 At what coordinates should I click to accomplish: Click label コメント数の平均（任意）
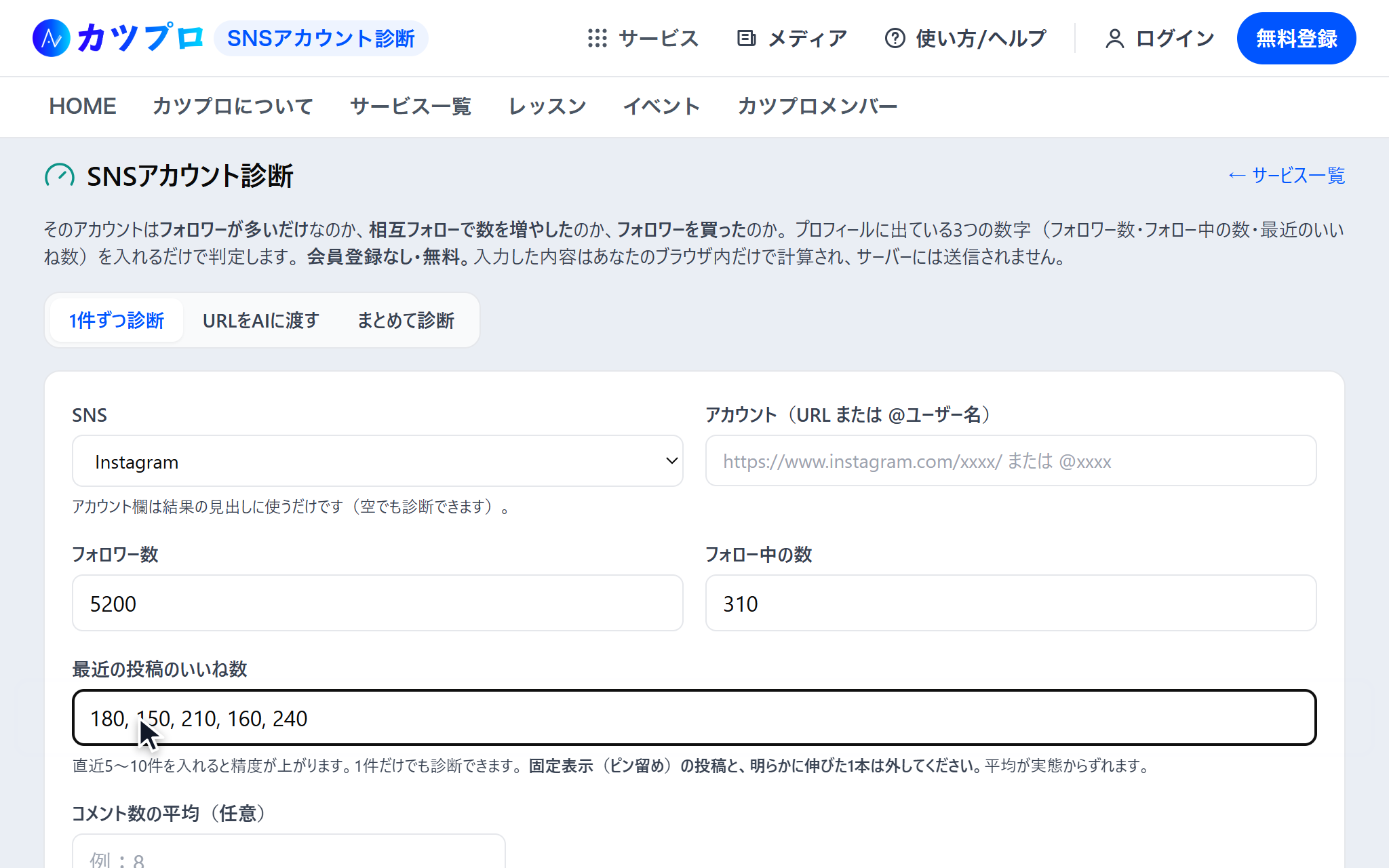[x=170, y=813]
